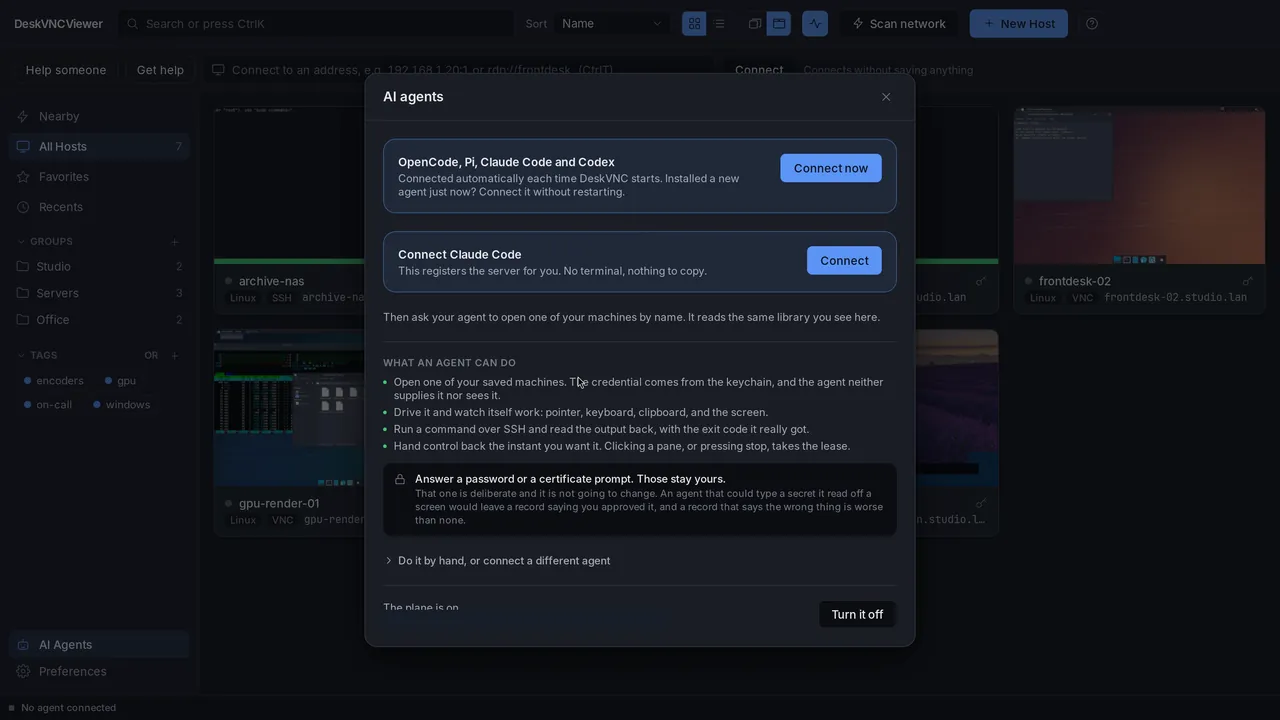Screen dimensions: 1280x720
Task: Filter by encoders tag
Action: pos(54,380)
